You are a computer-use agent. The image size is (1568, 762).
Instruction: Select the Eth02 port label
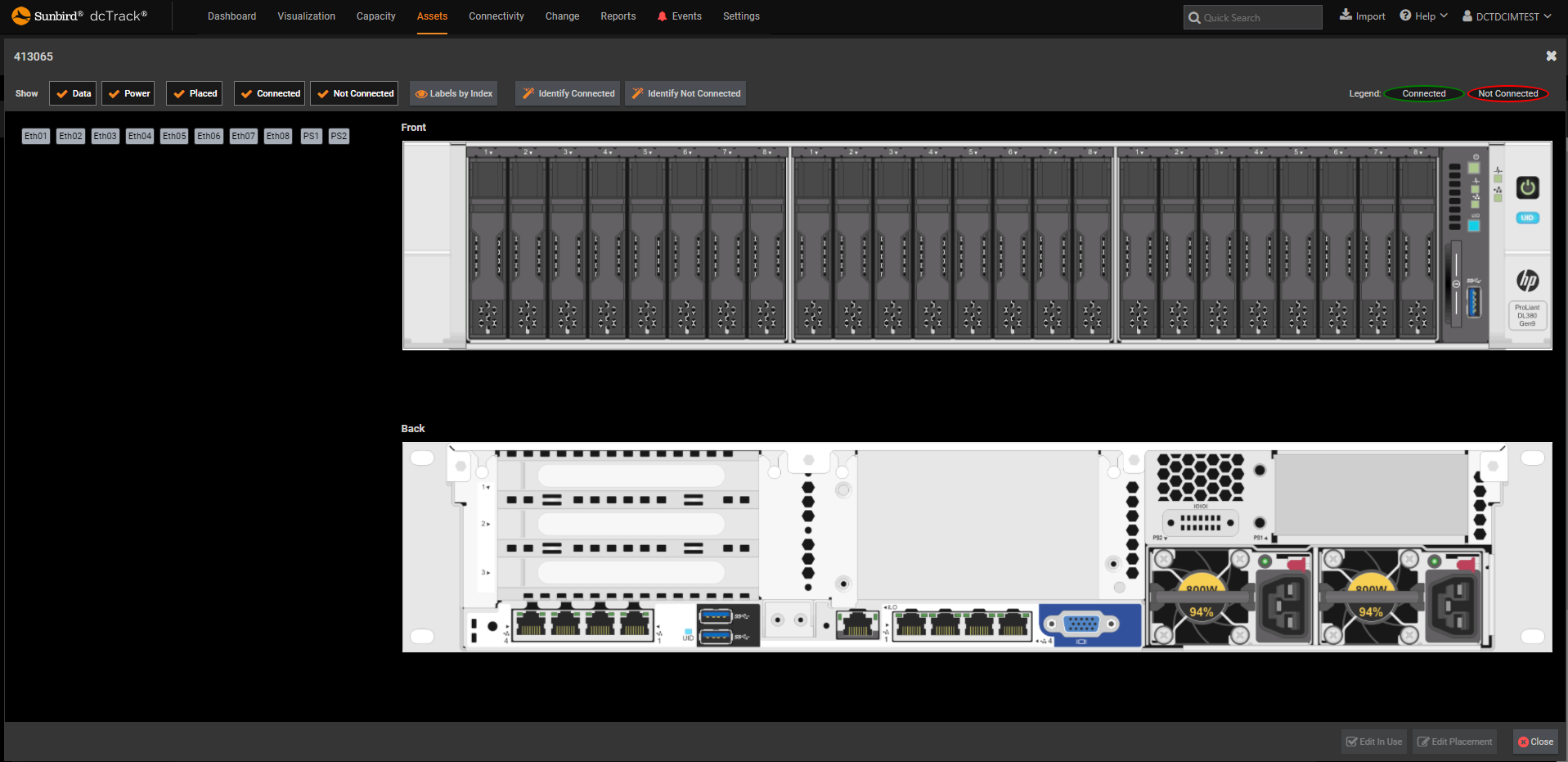[70, 136]
